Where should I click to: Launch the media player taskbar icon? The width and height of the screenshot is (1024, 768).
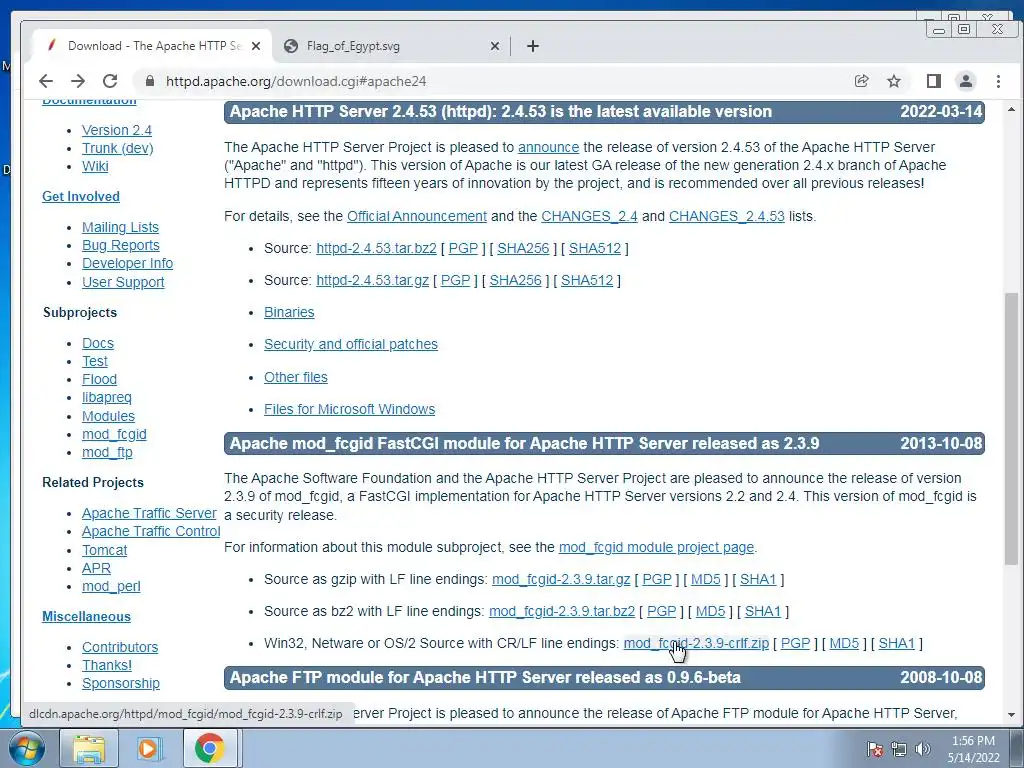(148, 748)
